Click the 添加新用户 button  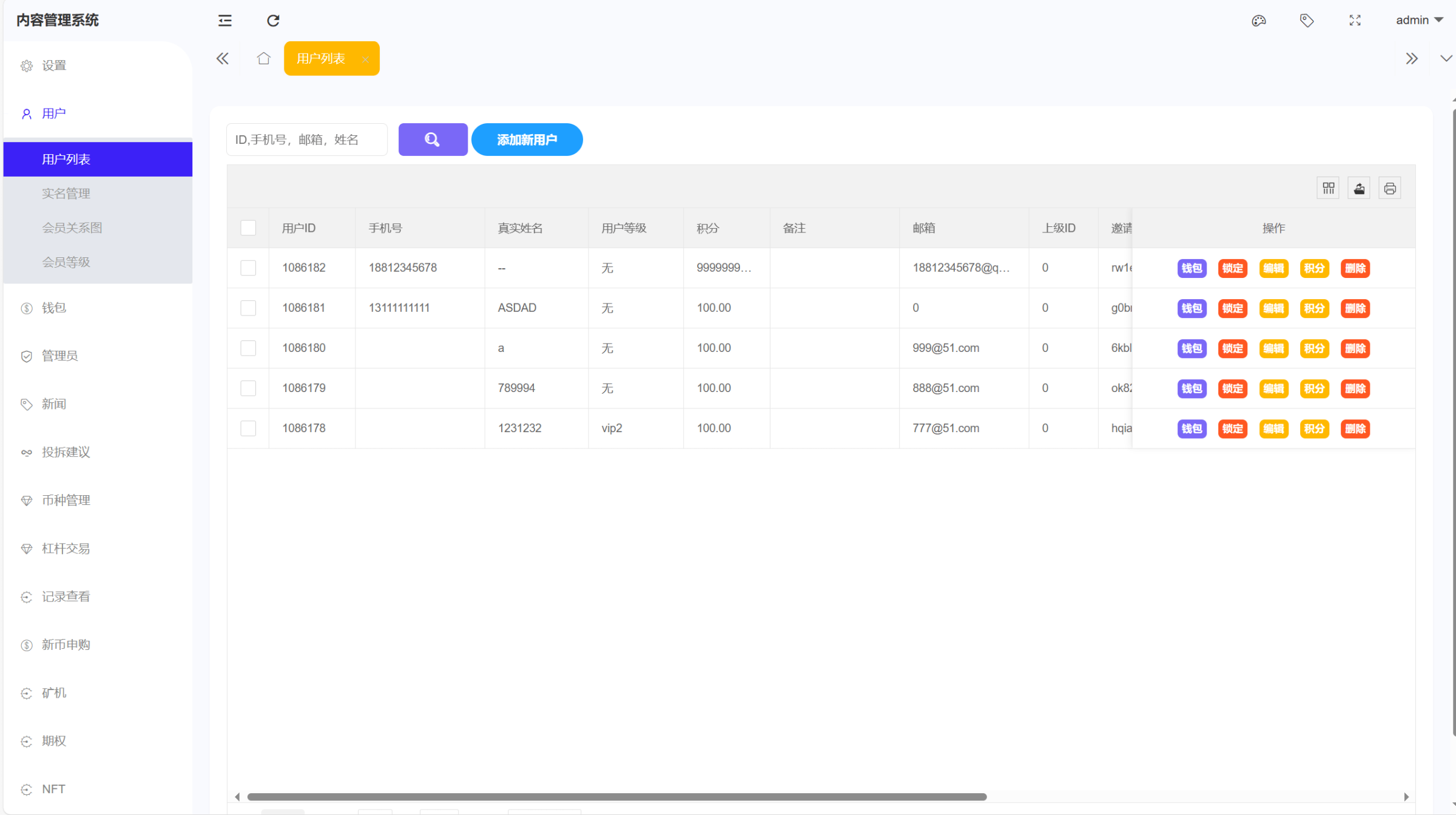point(527,140)
